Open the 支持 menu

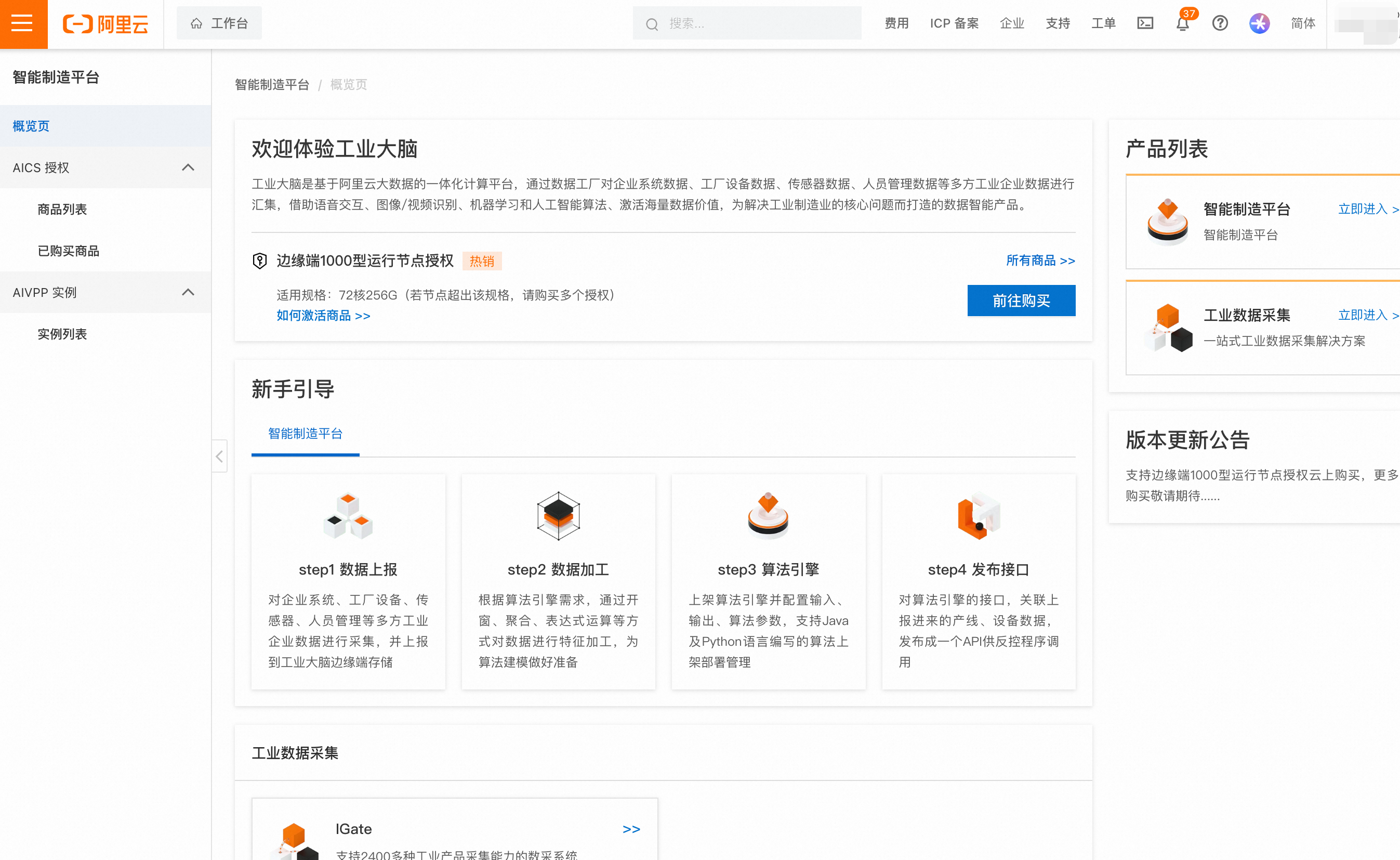pos(1058,23)
